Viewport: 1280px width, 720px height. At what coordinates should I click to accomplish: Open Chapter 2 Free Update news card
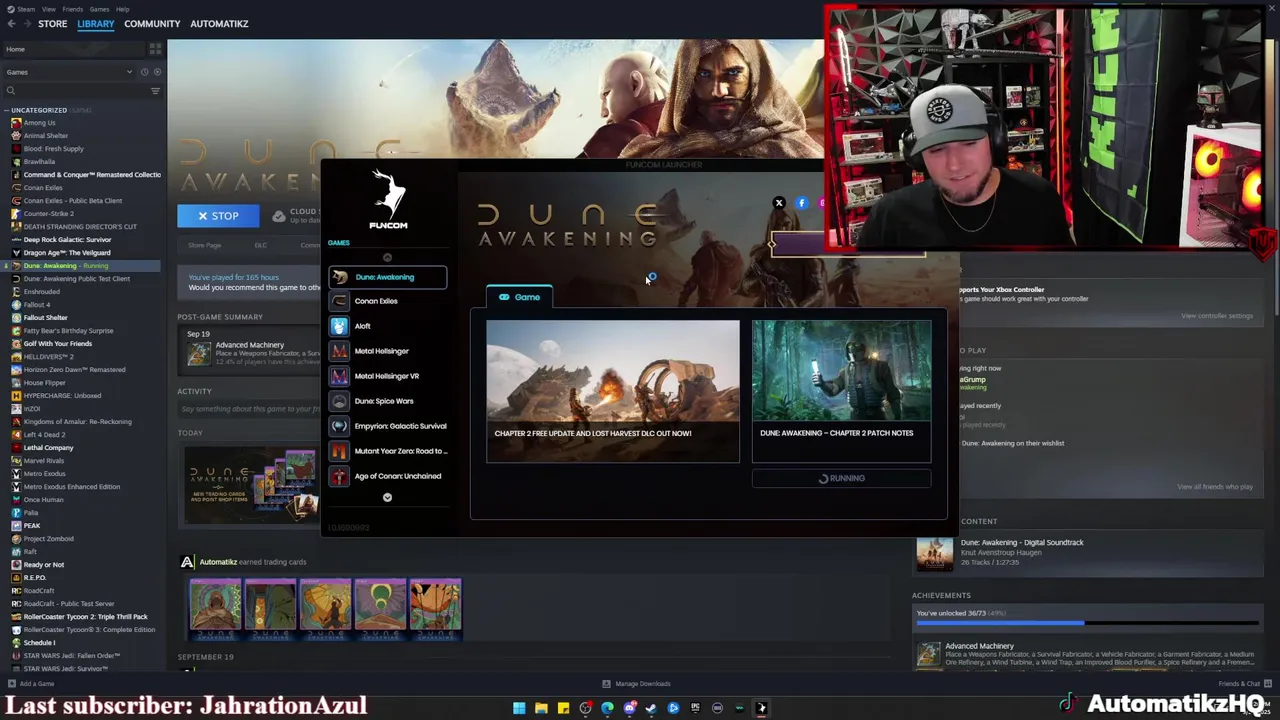click(613, 391)
